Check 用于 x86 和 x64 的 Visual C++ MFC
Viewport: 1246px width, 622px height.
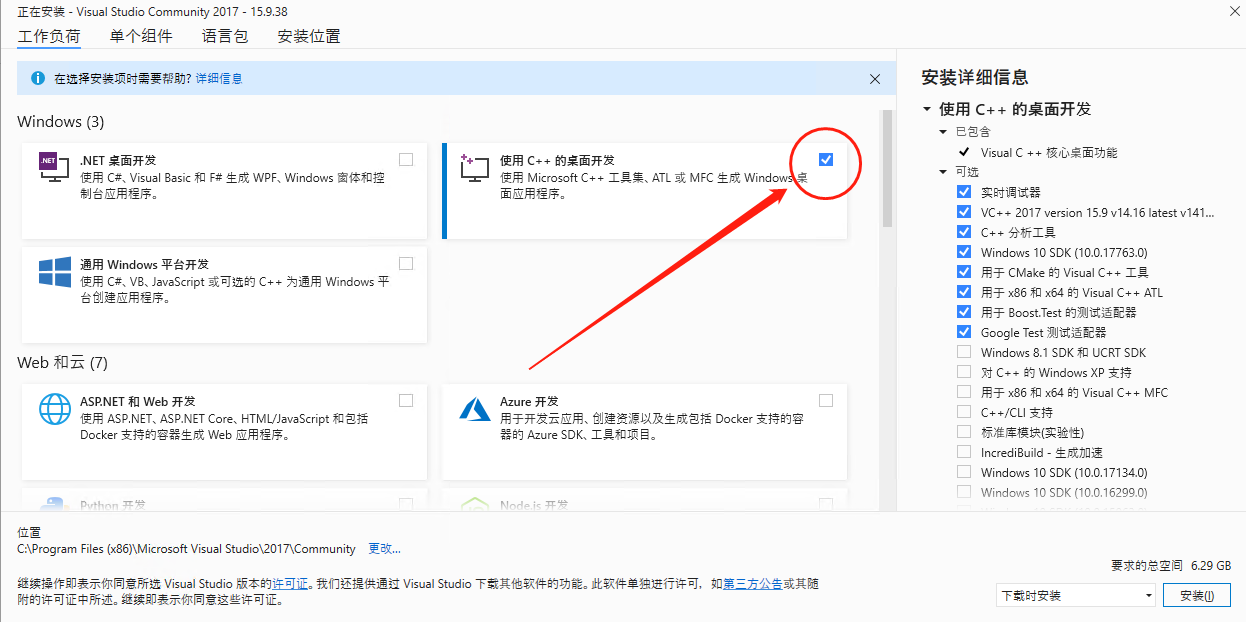pos(964,392)
